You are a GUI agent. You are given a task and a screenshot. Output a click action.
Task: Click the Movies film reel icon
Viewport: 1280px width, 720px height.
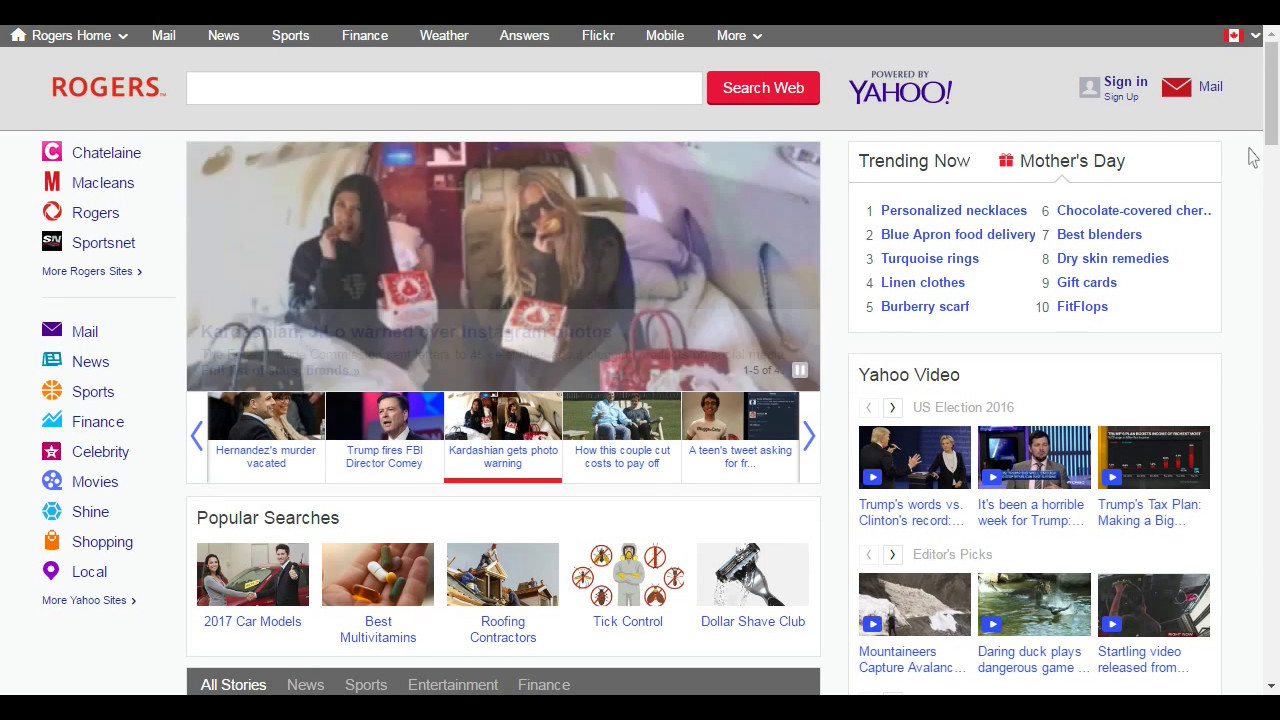pos(52,481)
